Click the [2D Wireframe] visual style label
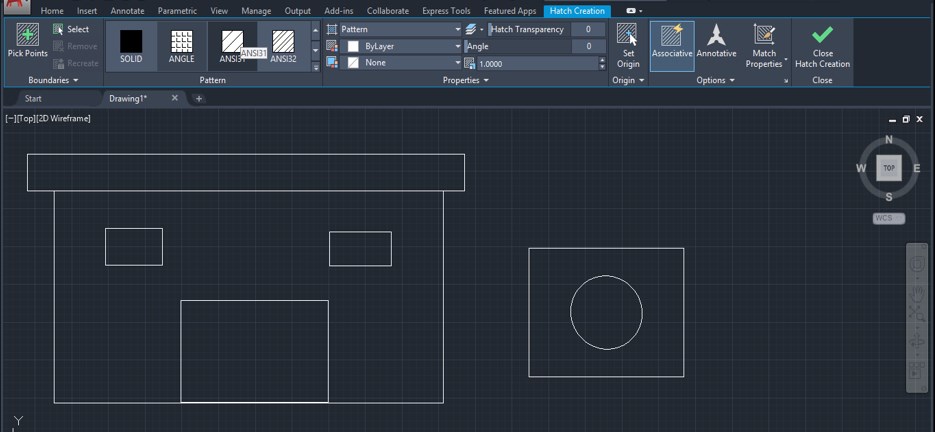 coord(63,119)
